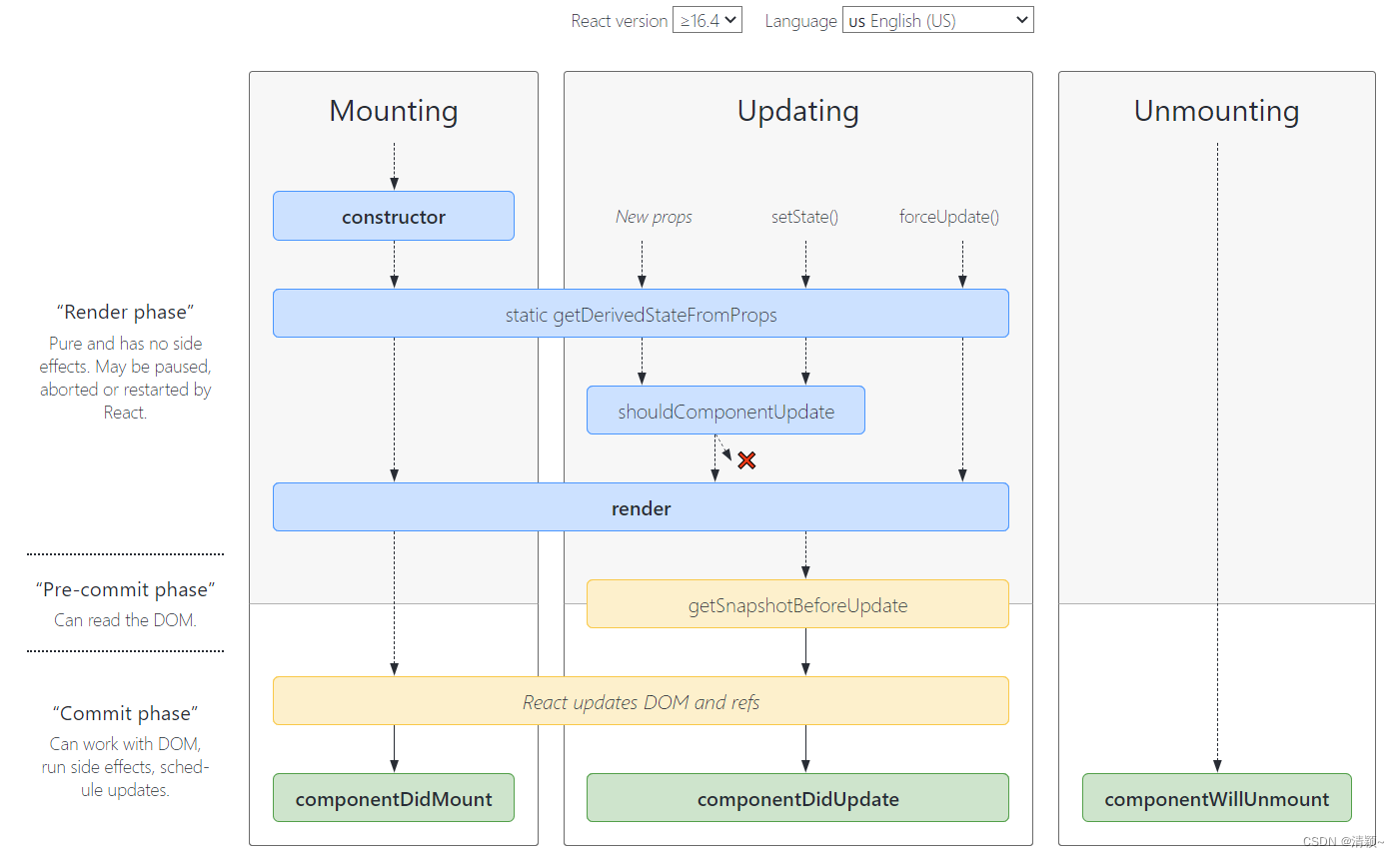Click the New props label
Screen dimensions: 1400x857
pyautogui.click(x=654, y=217)
